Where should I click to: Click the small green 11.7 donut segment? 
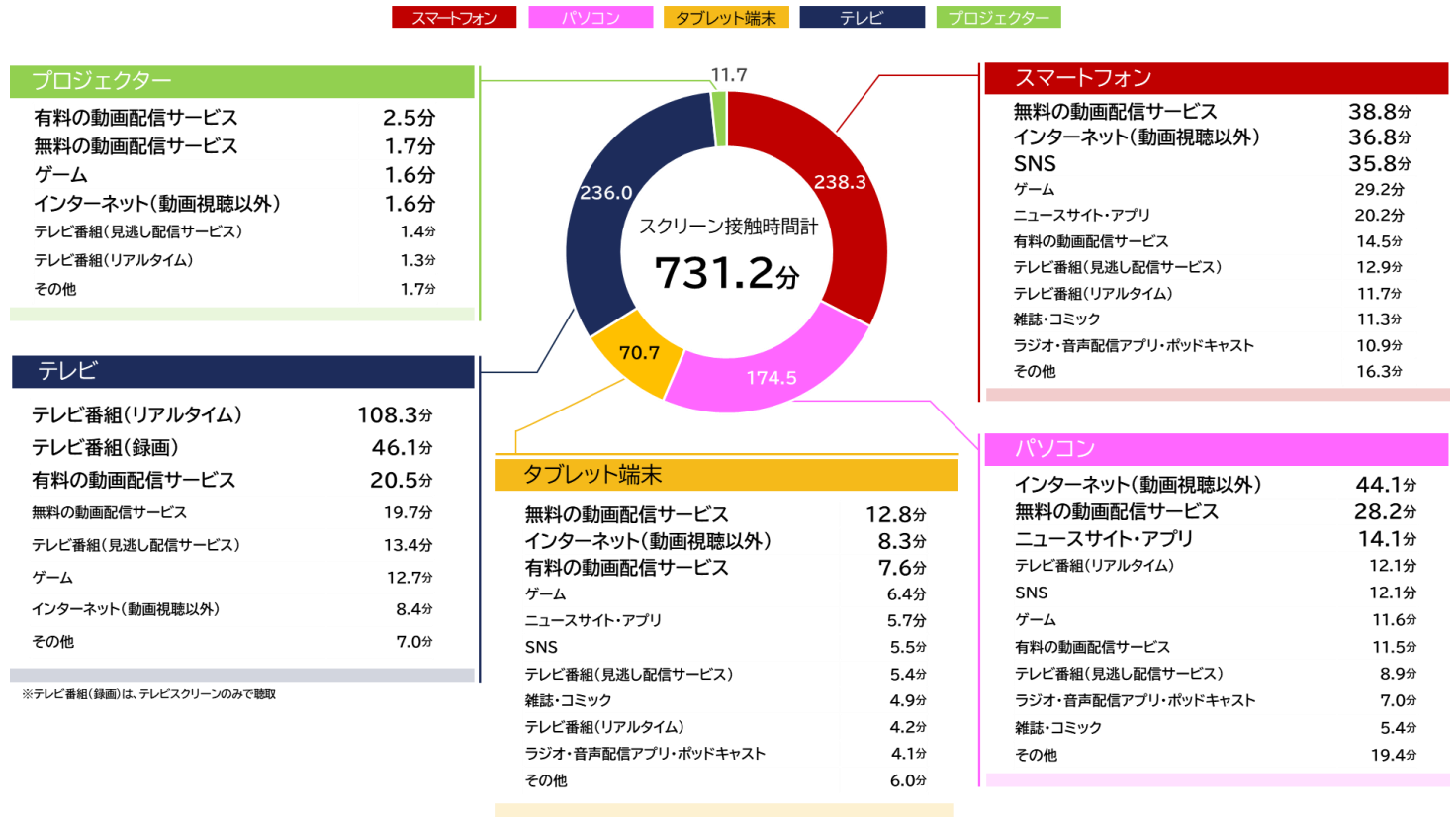(720, 119)
